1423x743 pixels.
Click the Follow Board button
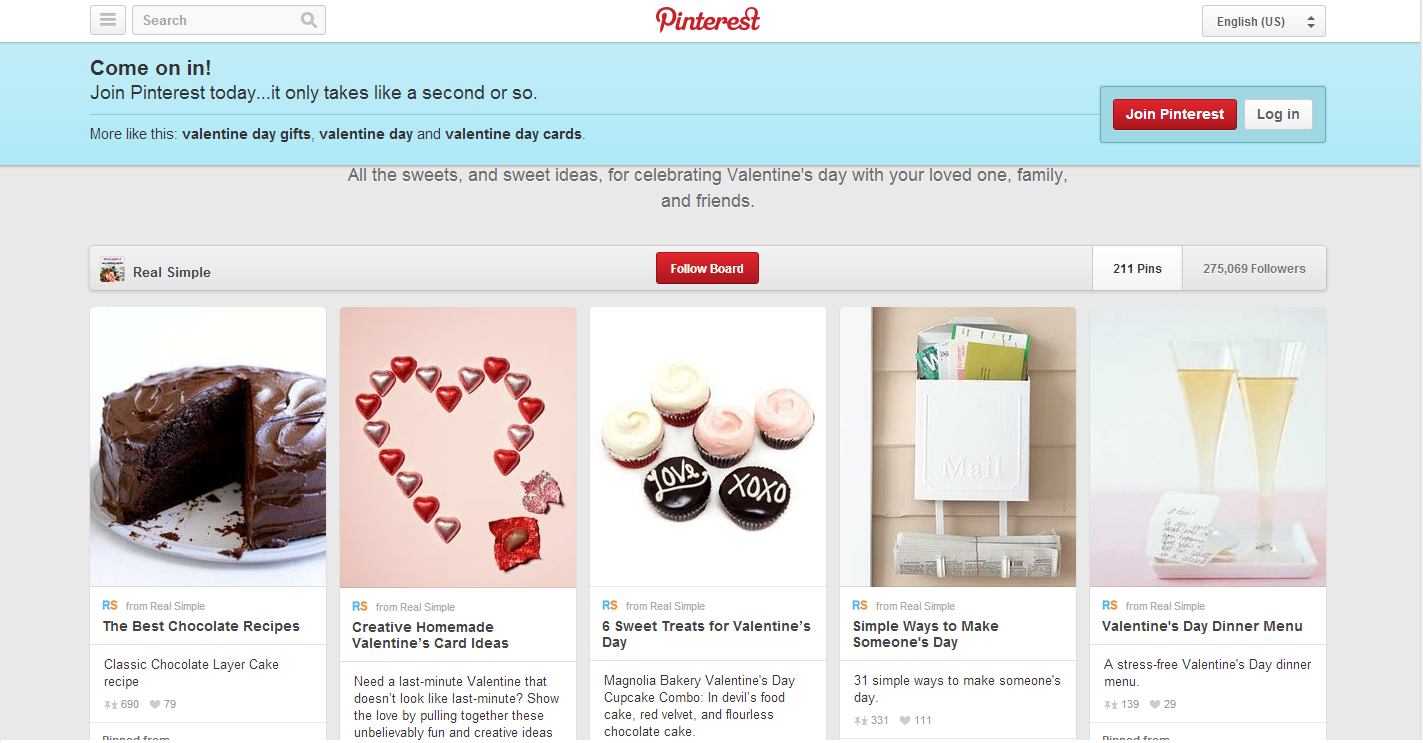[707, 268]
